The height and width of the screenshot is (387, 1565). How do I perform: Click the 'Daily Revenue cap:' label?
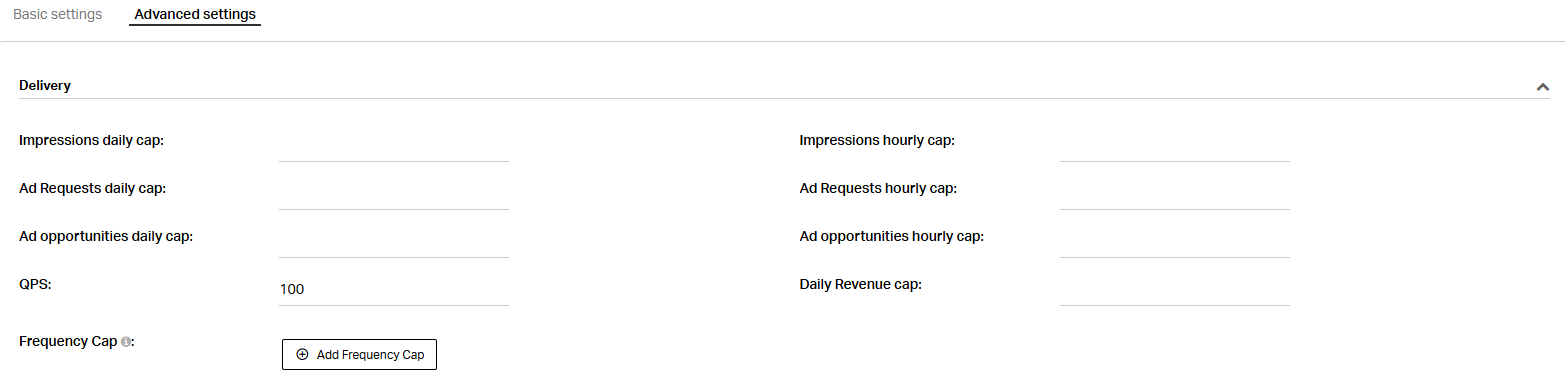point(861,284)
